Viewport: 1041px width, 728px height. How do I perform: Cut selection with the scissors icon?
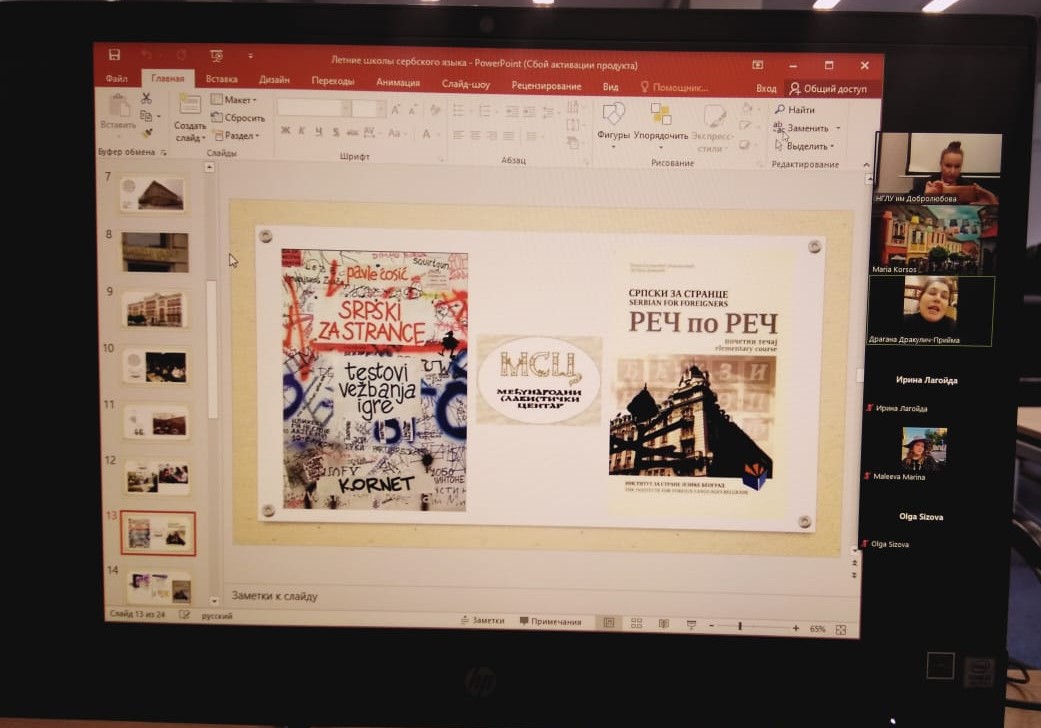pyautogui.click(x=146, y=98)
